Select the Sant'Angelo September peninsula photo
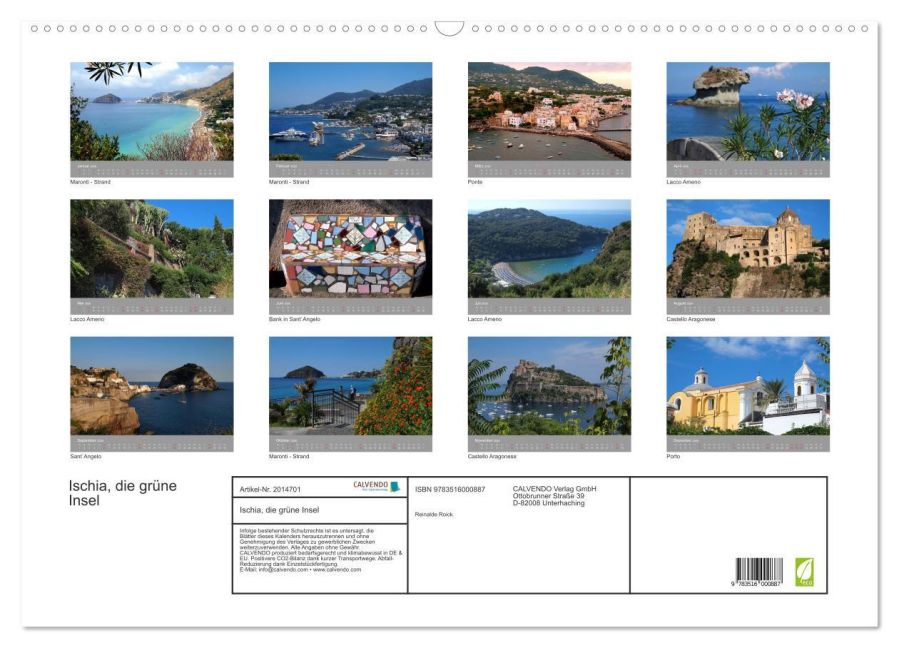The width and height of the screenshot is (899, 648). [152, 385]
